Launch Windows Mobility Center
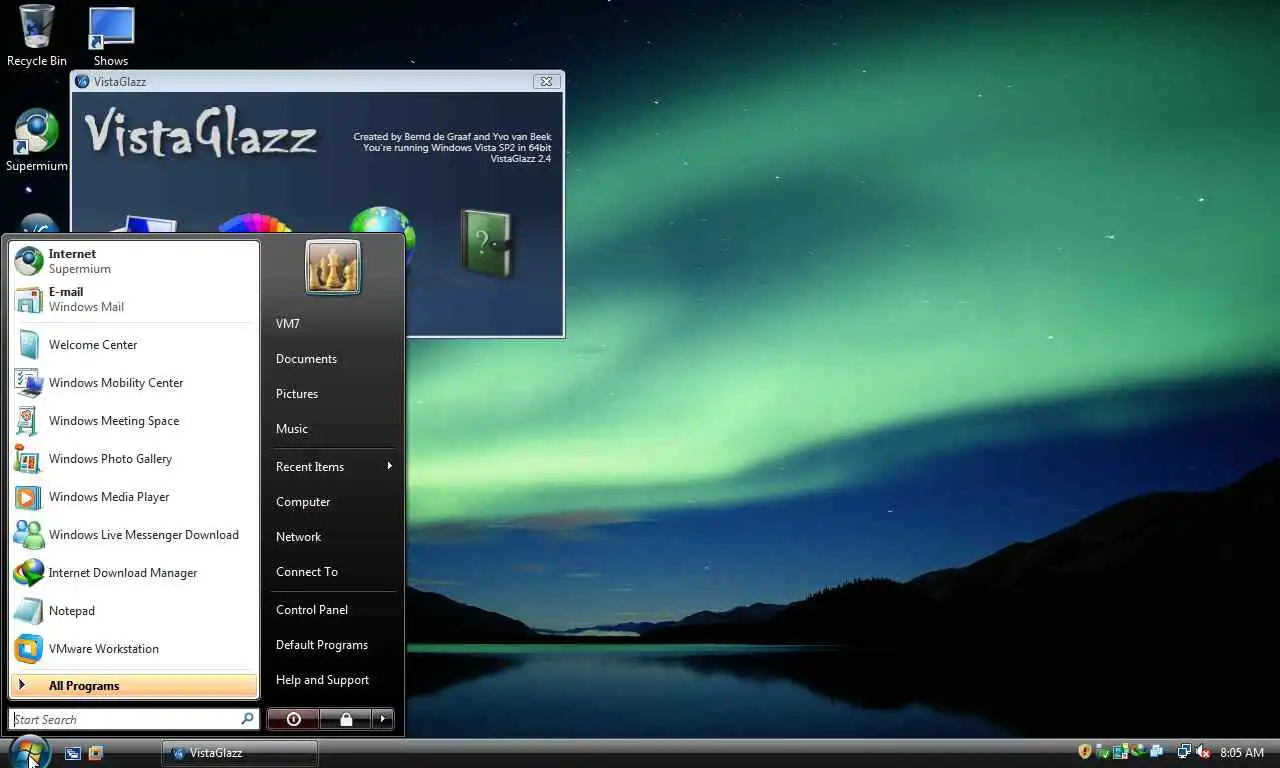This screenshot has height=768, width=1280. tap(134, 383)
